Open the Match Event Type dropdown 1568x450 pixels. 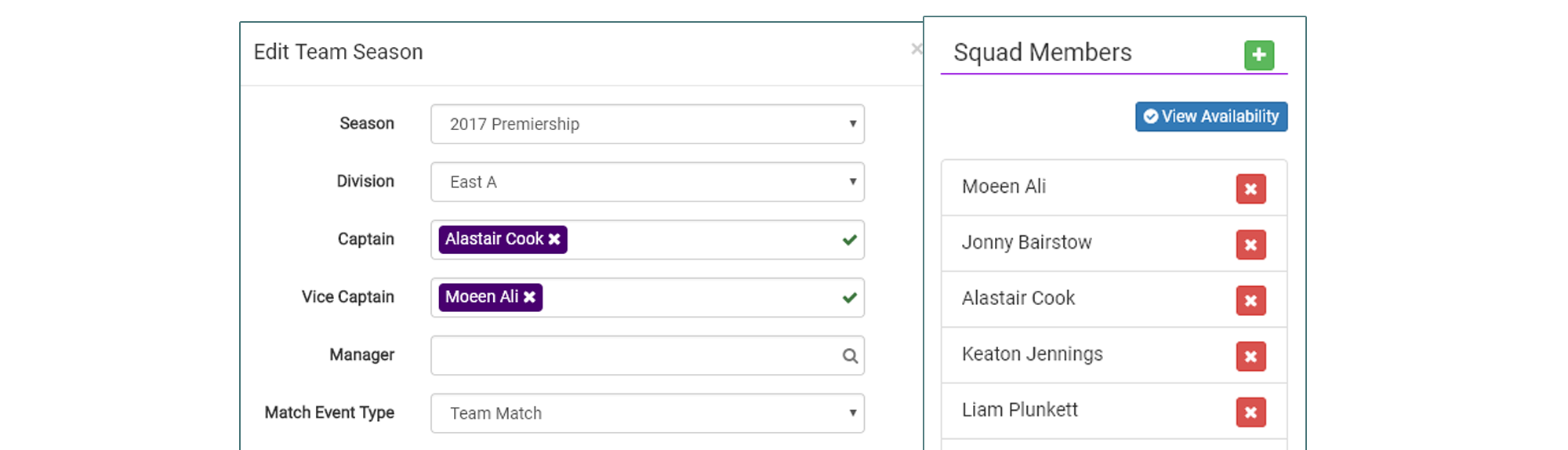pos(647,413)
